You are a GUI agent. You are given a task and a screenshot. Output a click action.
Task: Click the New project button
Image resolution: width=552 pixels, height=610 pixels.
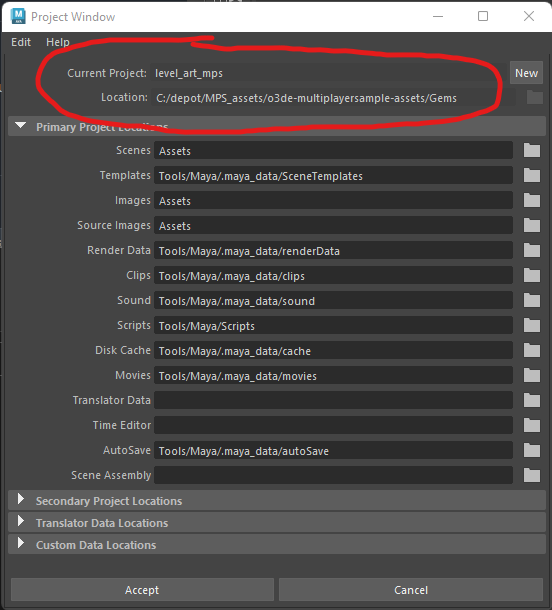[x=526, y=73]
